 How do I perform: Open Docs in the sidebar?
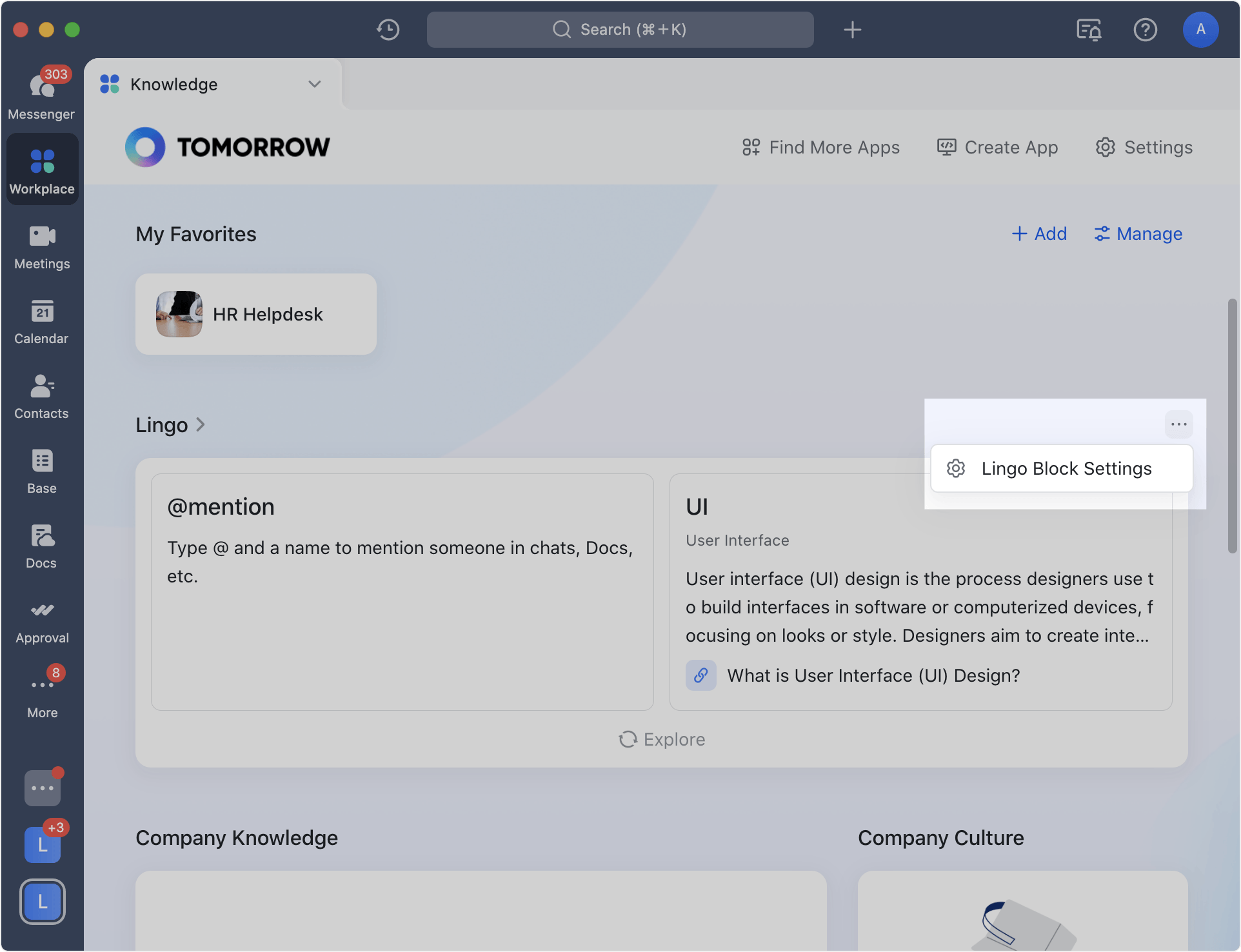point(42,546)
